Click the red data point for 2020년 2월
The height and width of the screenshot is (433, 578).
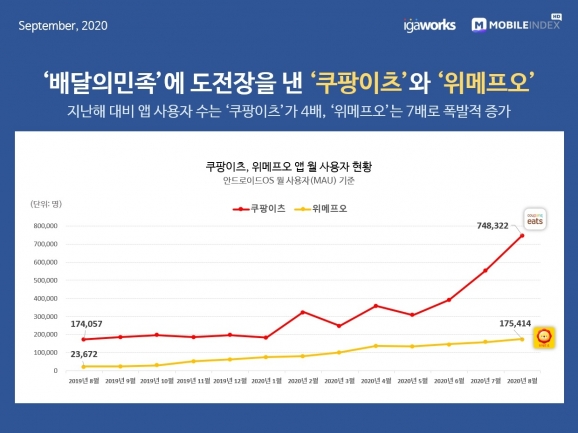tap(303, 312)
